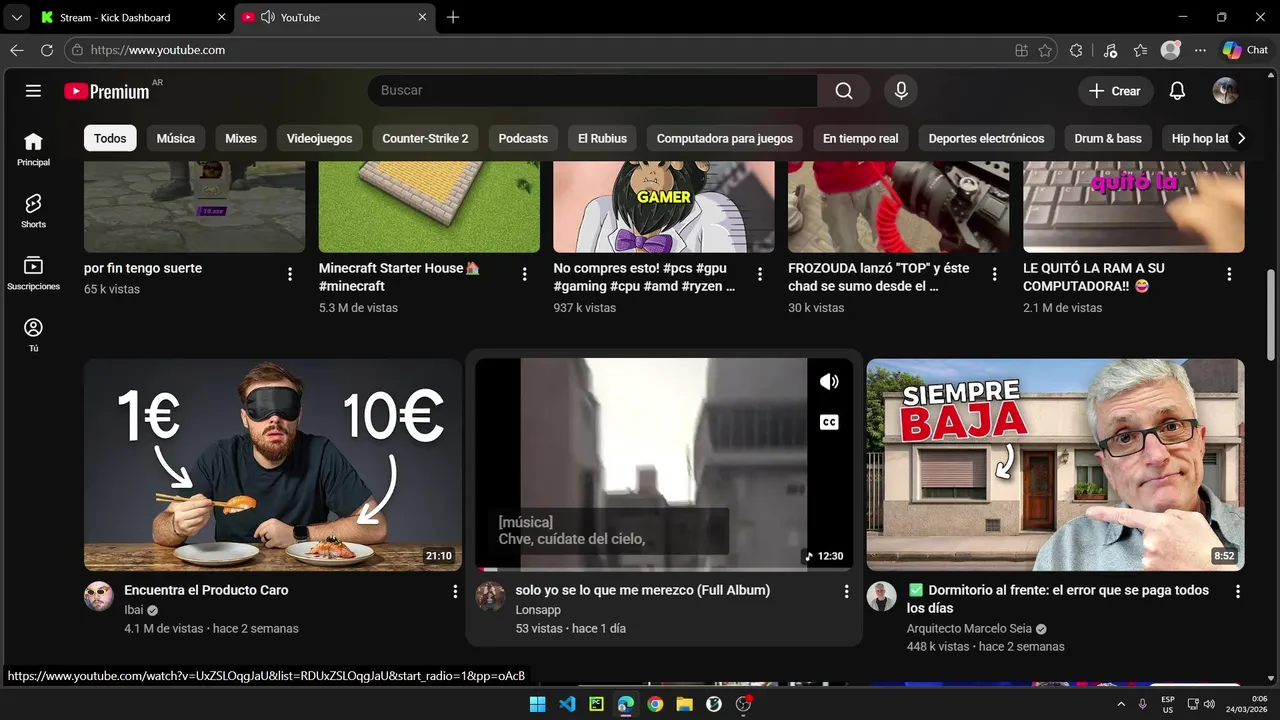Image resolution: width=1280 pixels, height=720 pixels.
Task: Click the browser address bar URL
Action: [x=158, y=50]
